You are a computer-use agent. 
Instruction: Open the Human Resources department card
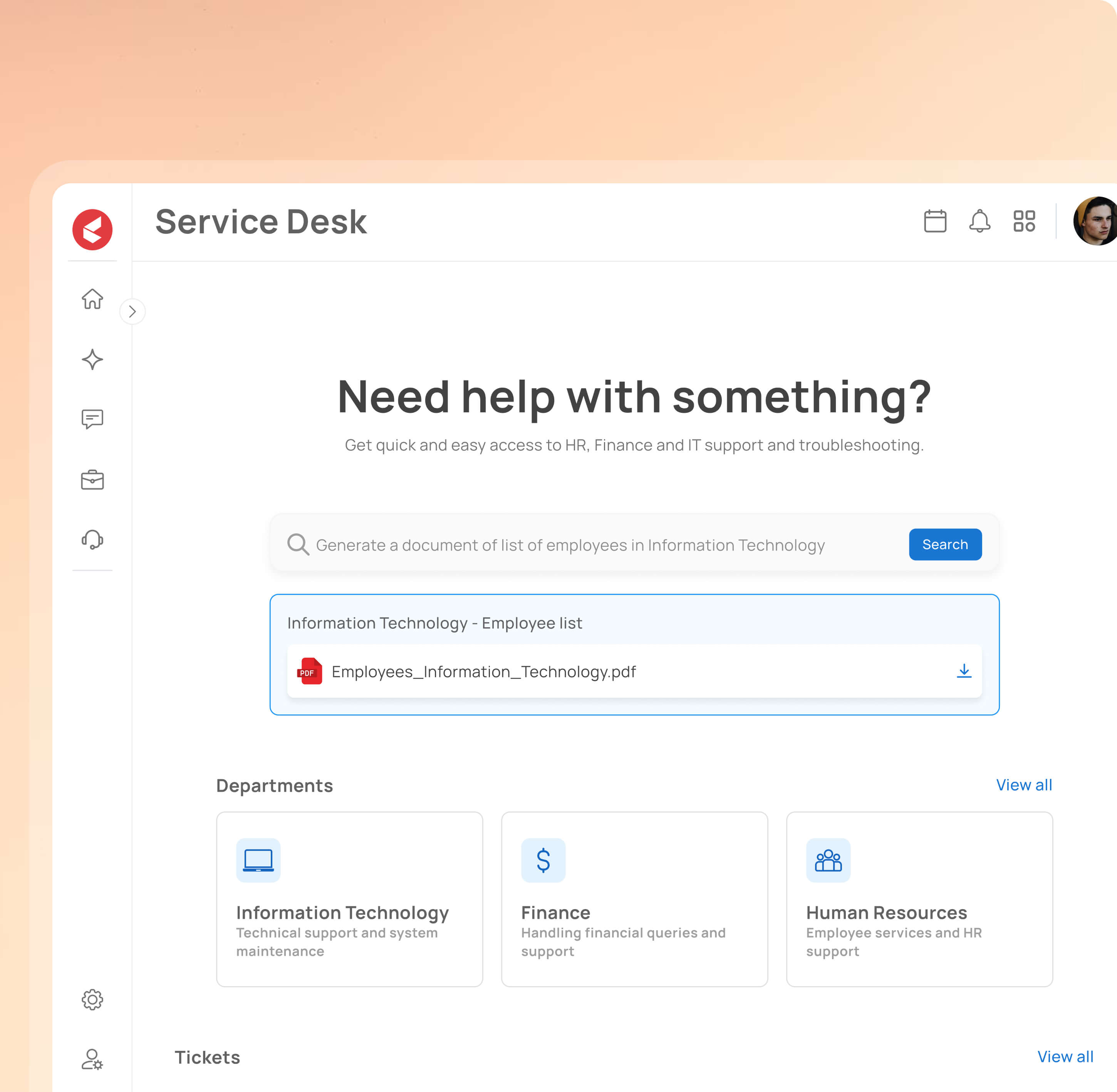(919, 899)
